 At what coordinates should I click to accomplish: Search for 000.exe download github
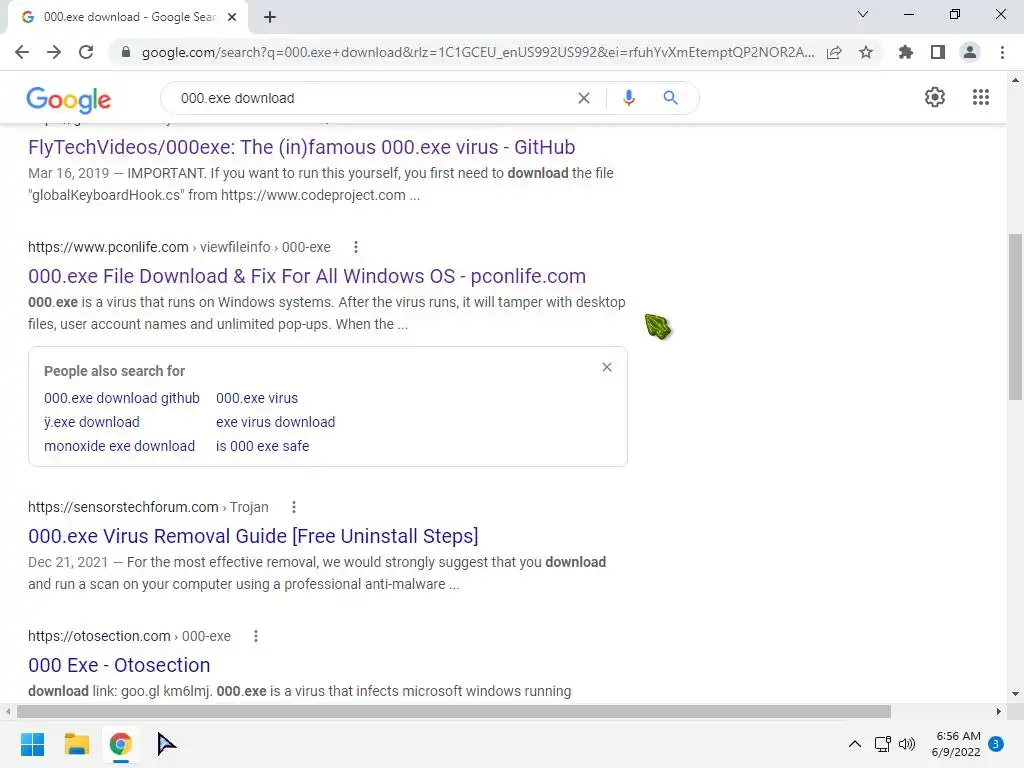(x=121, y=398)
